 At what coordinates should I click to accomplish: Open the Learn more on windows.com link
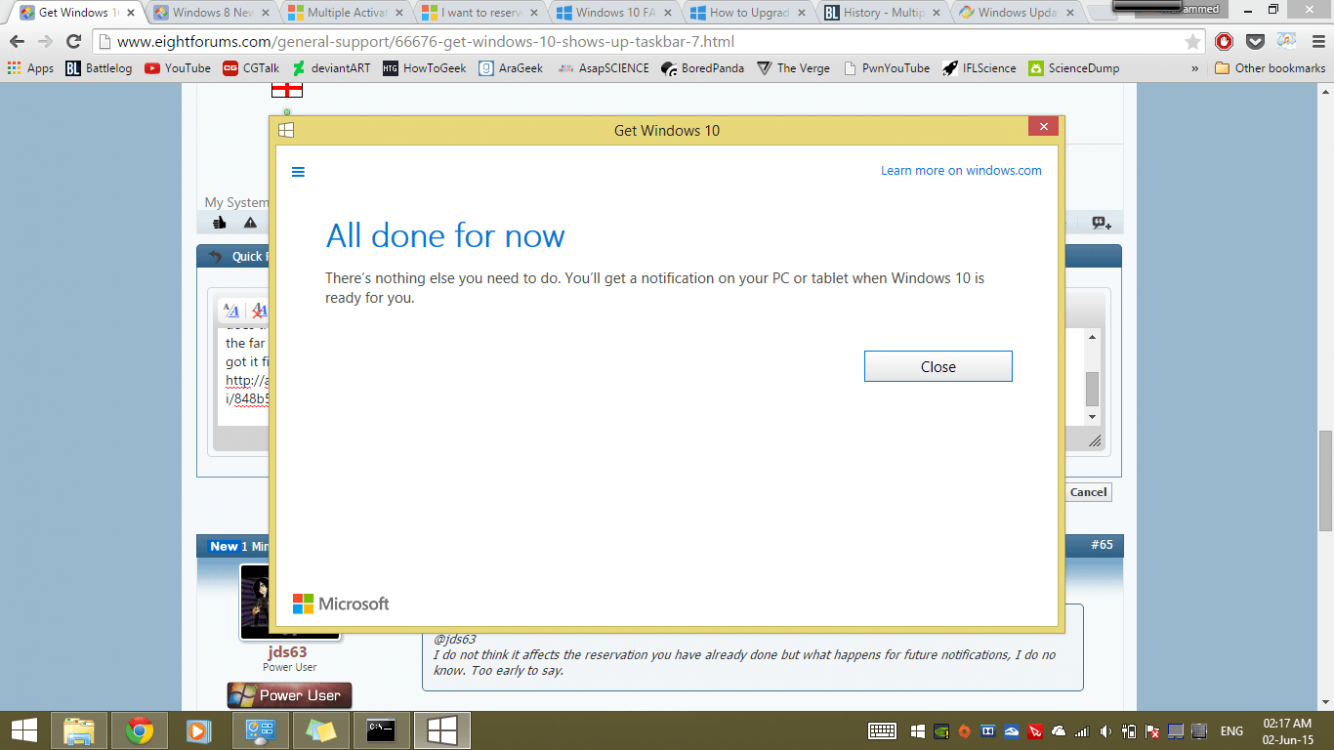pos(961,171)
